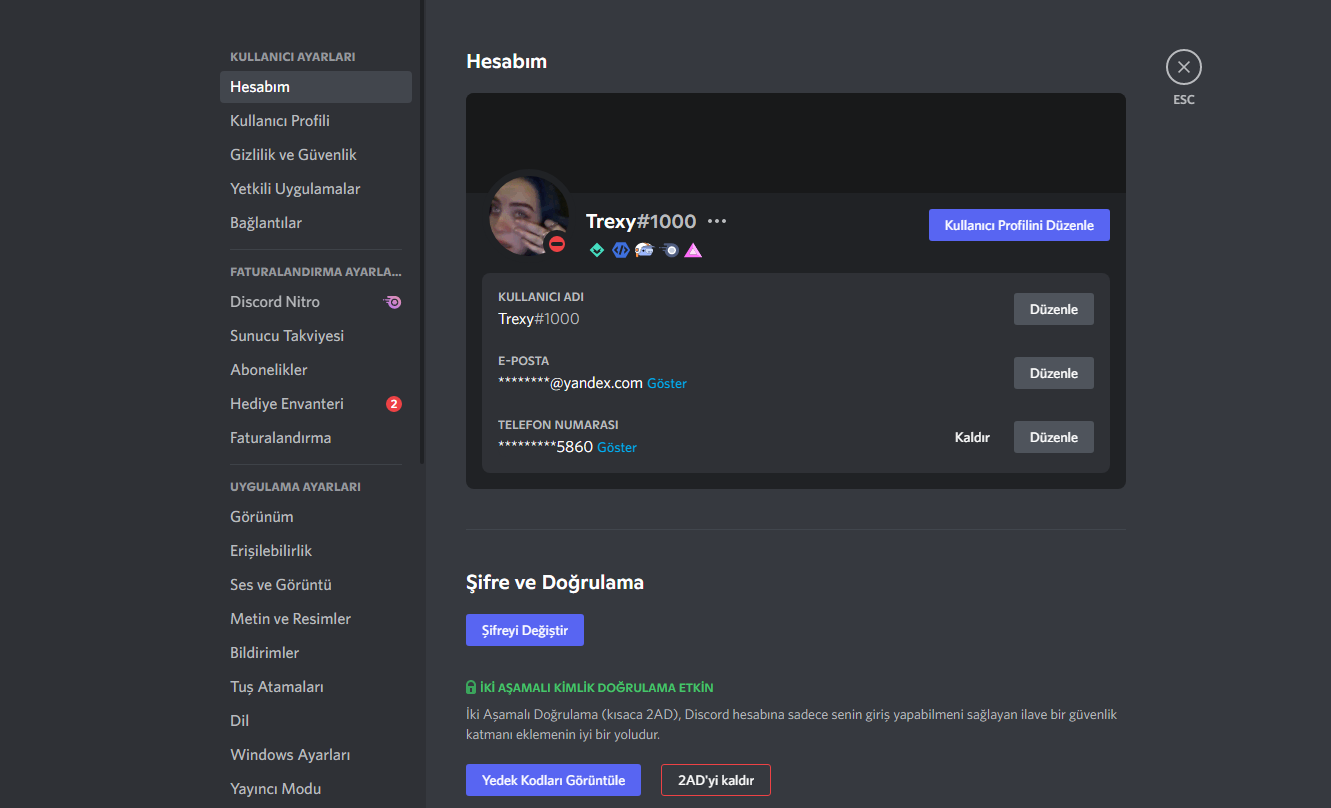Click the Trexy#1000 name in profile header
This screenshot has width=1331, height=808.
(x=641, y=222)
